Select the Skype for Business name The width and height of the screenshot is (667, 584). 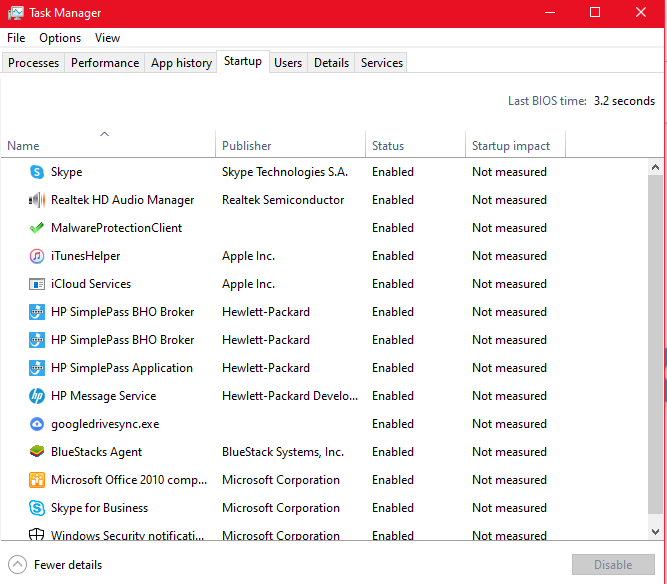click(x=100, y=508)
